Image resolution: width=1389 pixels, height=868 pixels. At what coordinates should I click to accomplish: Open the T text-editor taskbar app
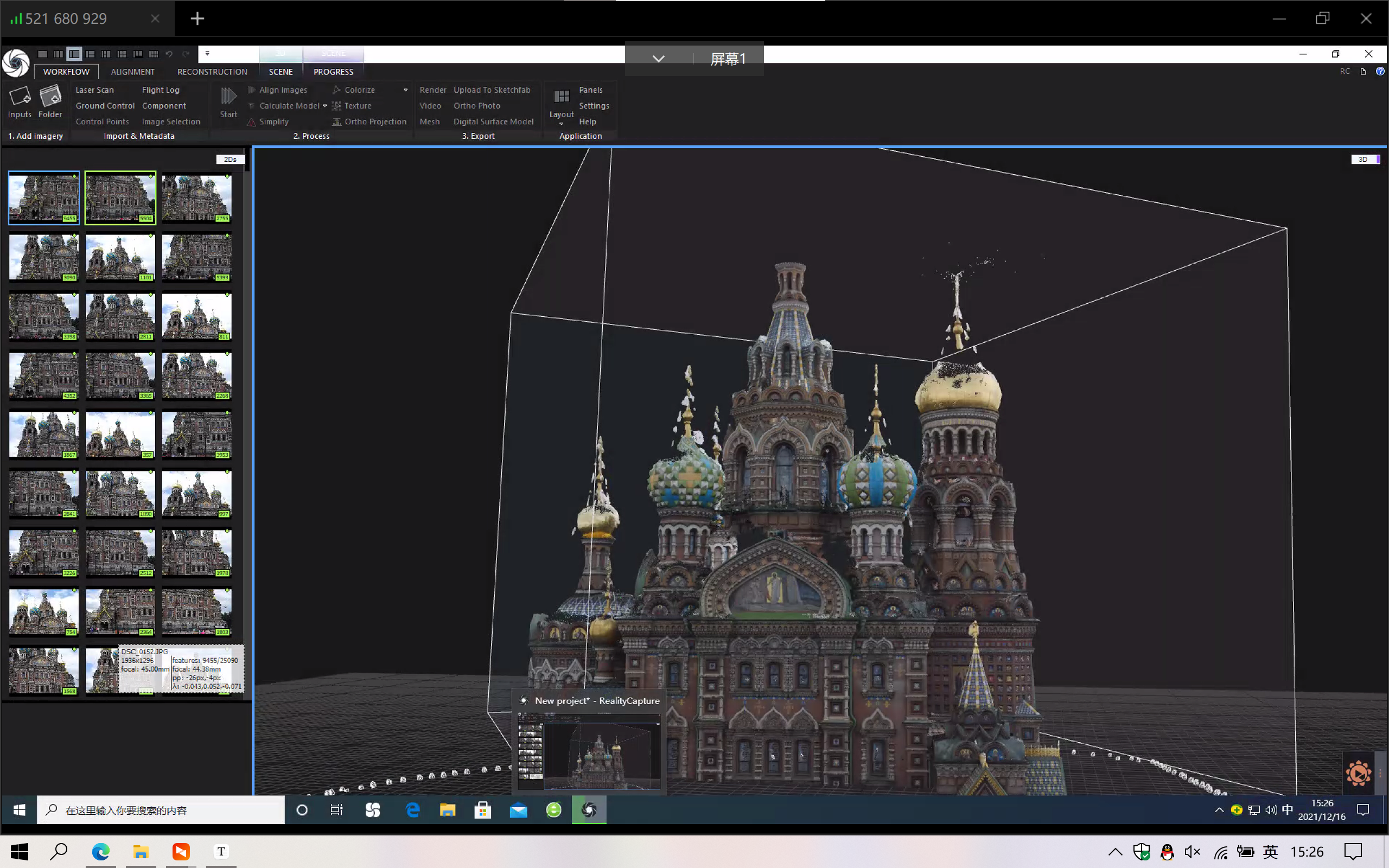tap(221, 851)
